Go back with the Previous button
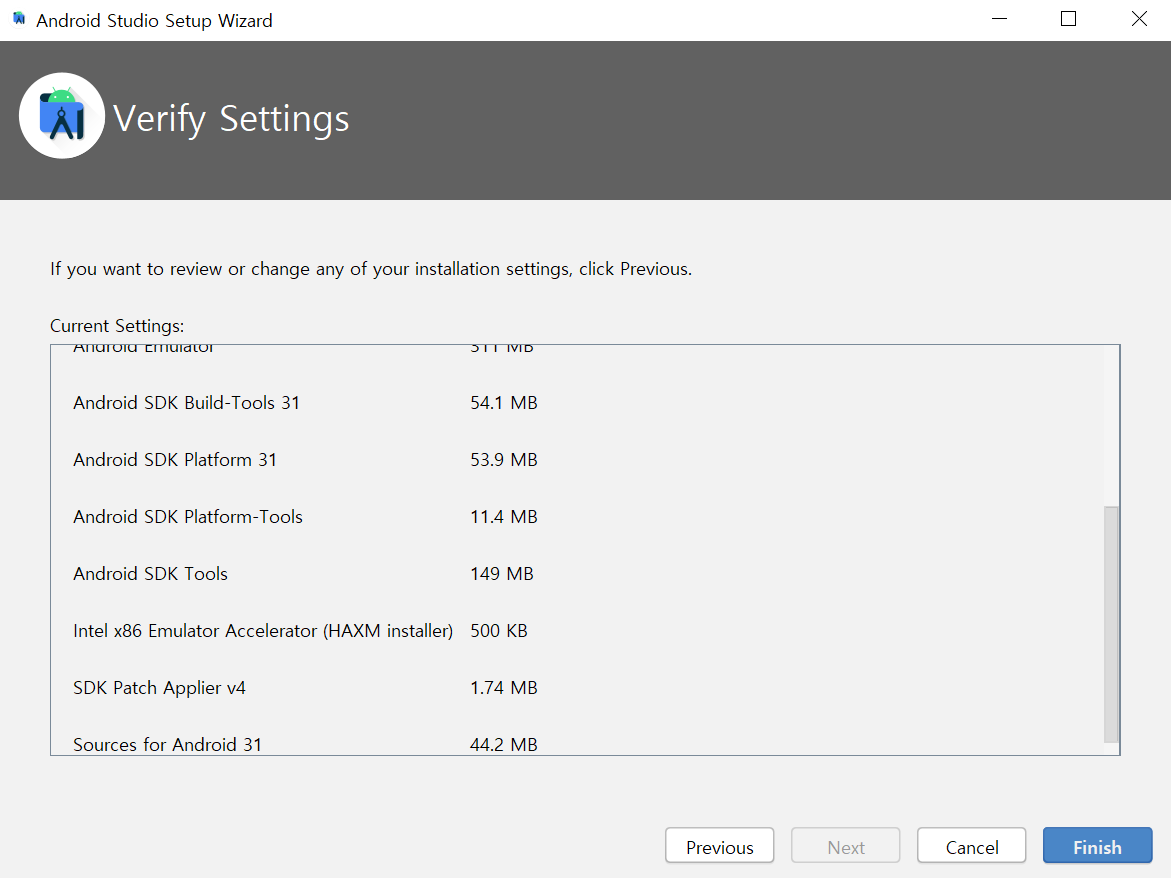This screenshot has height=878, width=1171. click(719, 846)
